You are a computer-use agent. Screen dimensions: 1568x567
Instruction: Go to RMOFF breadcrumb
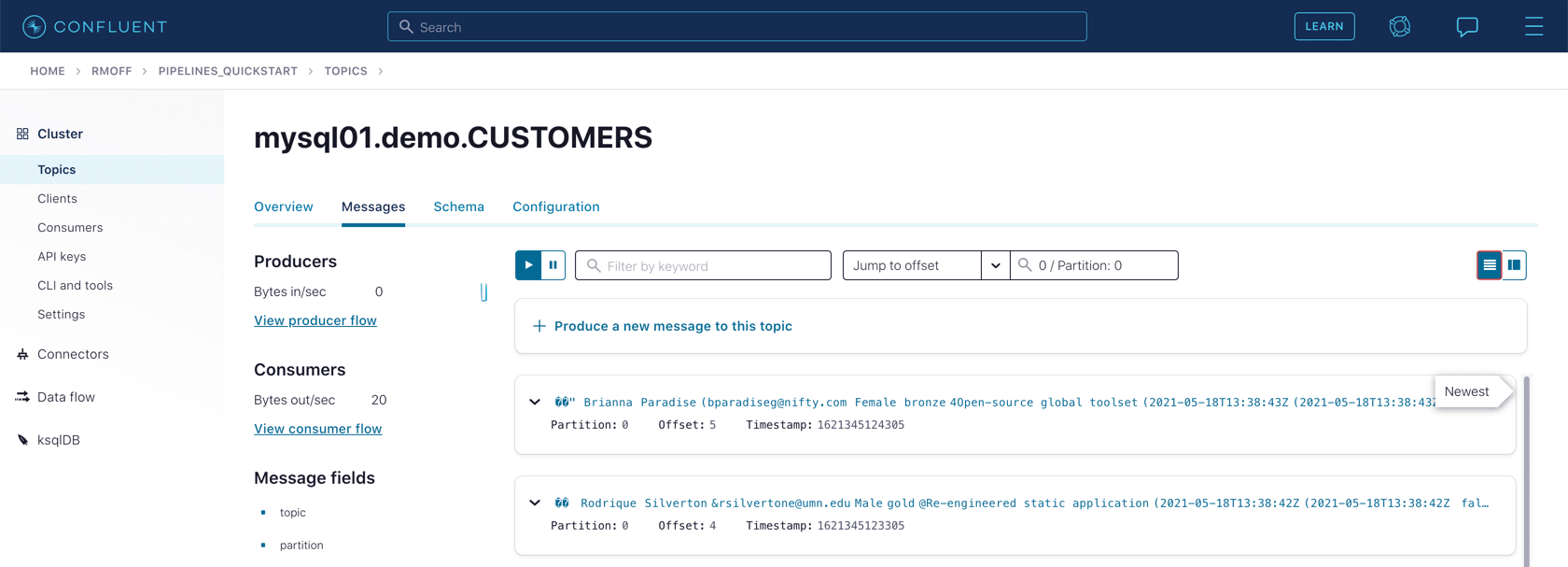(112, 71)
